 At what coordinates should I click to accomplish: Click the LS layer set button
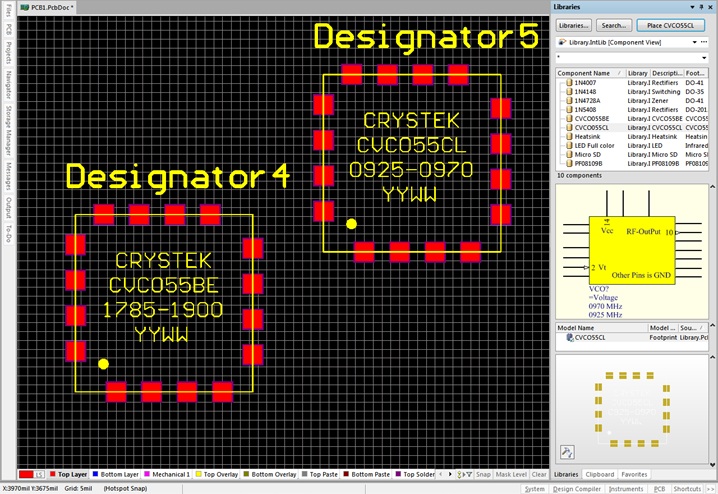(39, 475)
